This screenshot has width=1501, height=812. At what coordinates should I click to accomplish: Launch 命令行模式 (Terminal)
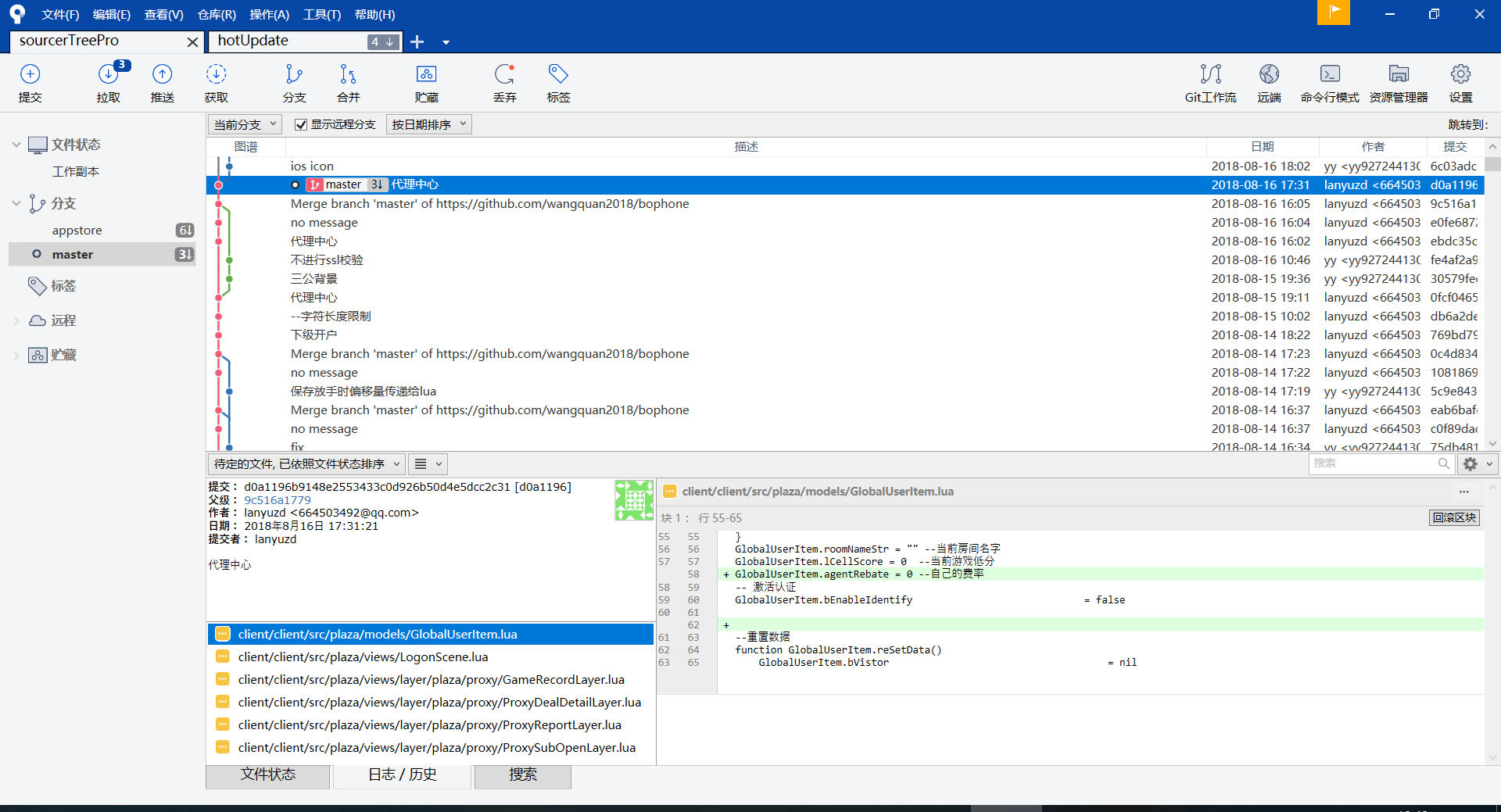pyautogui.click(x=1330, y=83)
